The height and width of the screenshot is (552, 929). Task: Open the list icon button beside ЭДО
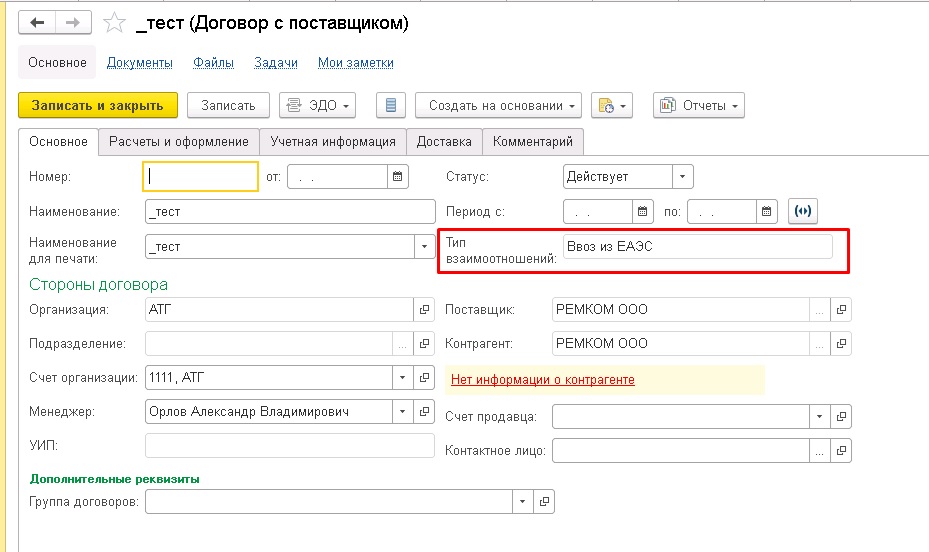[390, 105]
